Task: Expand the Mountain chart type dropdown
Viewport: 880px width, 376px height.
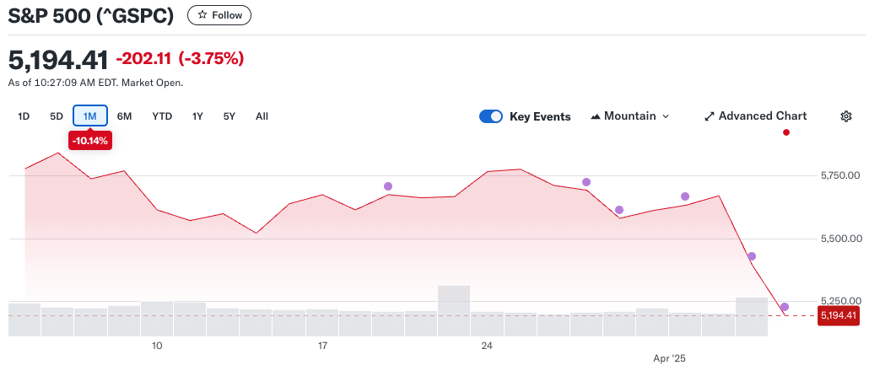Action: coord(630,116)
